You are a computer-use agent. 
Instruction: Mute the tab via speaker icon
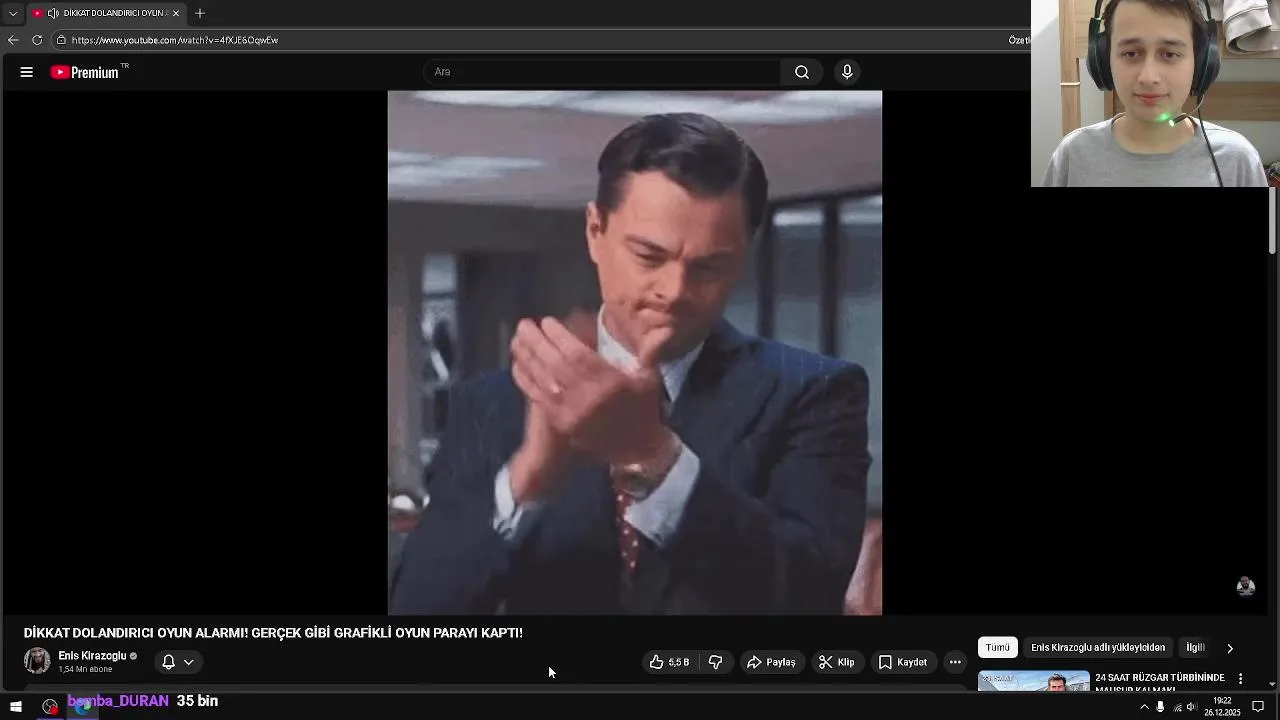point(53,13)
